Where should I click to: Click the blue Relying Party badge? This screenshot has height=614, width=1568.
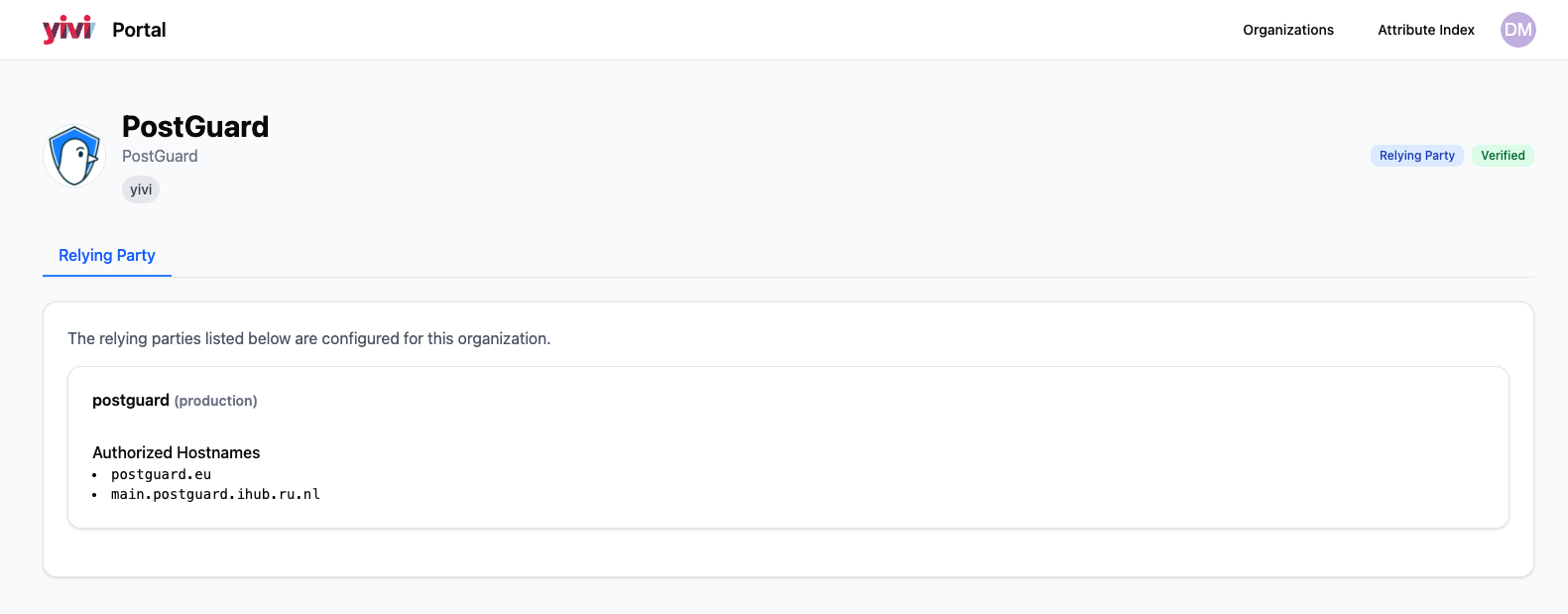point(1416,156)
